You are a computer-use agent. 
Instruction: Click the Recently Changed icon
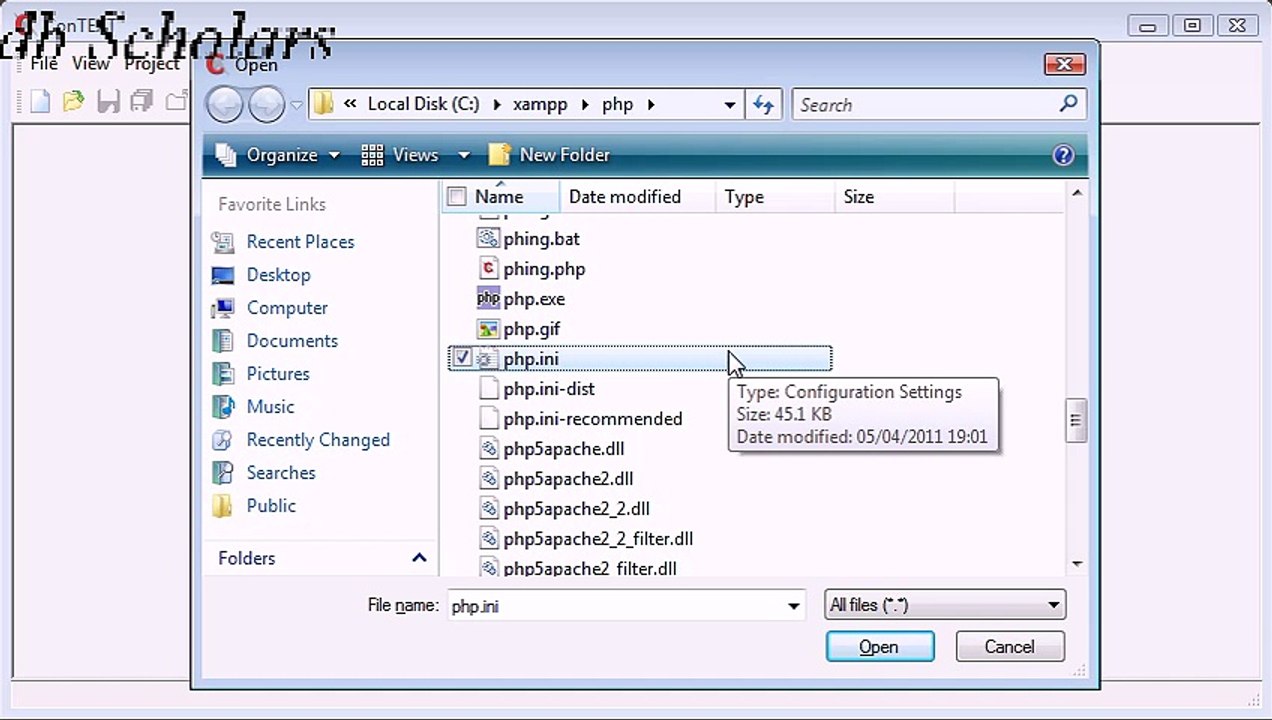223,440
